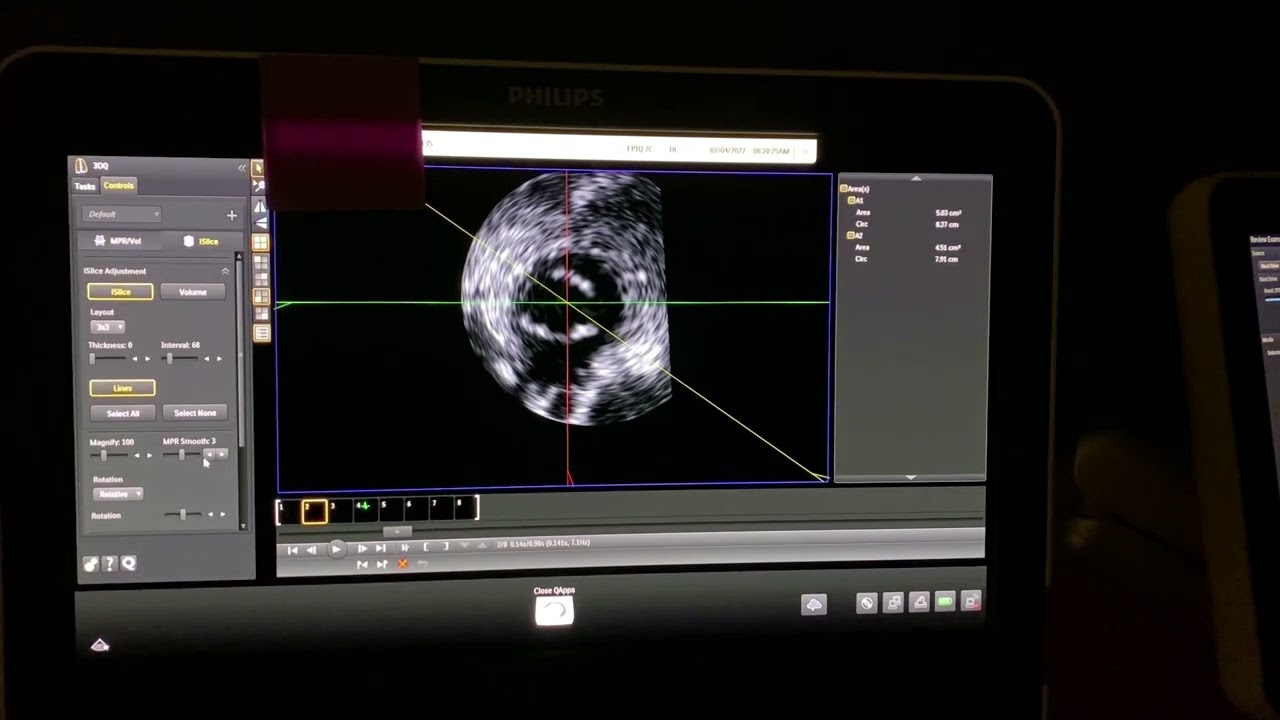Switch to the MPR/Vol tab

119,241
